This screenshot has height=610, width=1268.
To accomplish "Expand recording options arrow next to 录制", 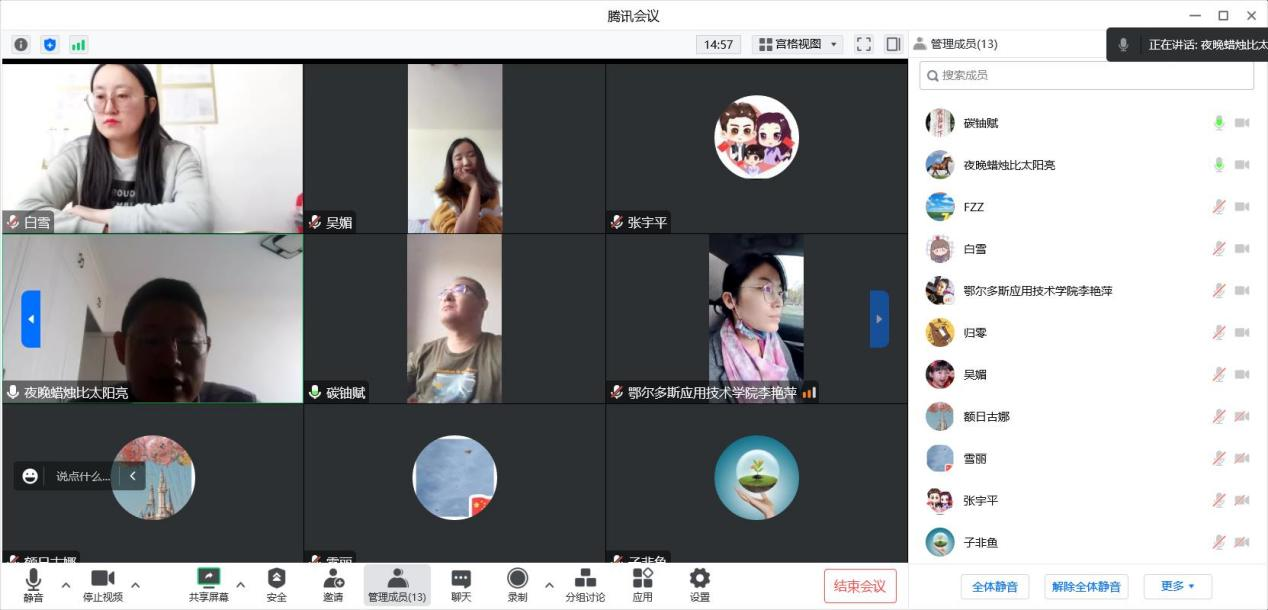I will 549,585.
